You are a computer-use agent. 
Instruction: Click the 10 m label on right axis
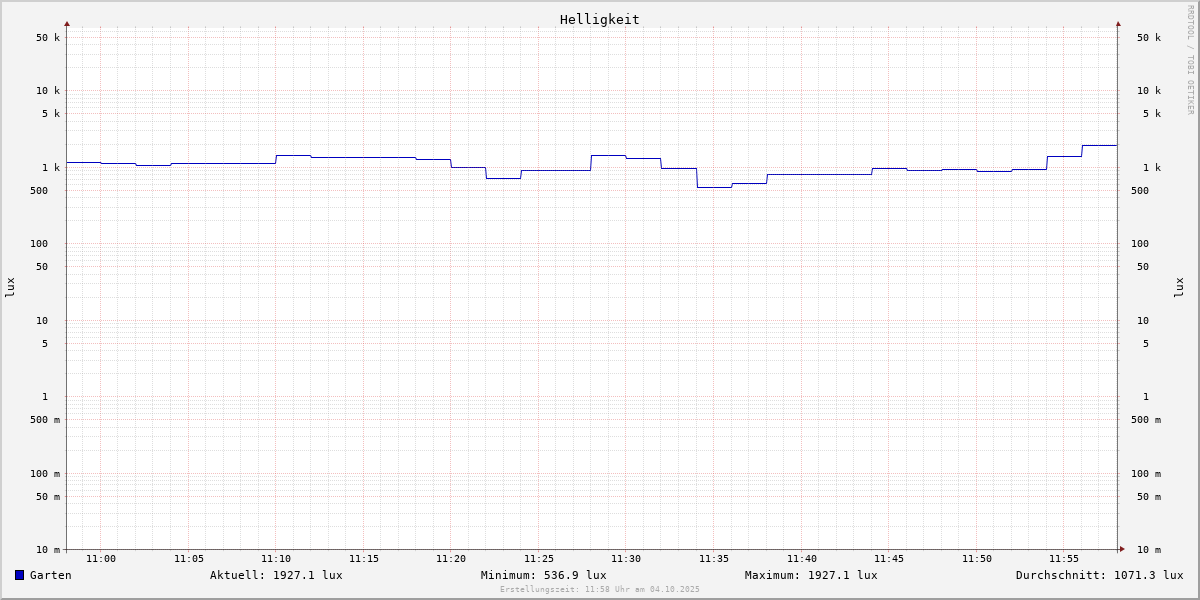coord(1149,550)
